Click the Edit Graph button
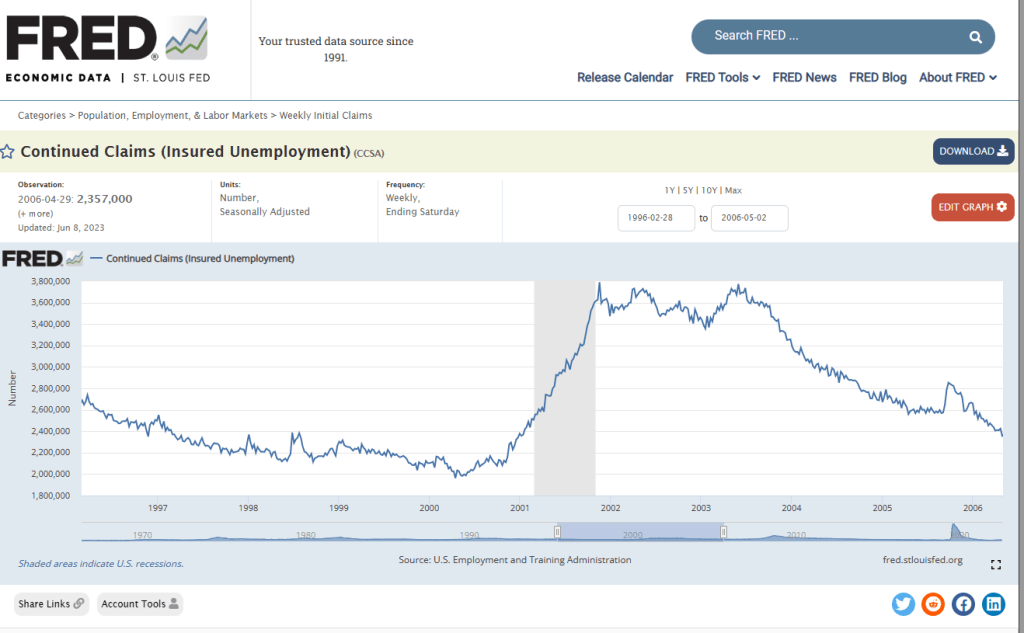This screenshot has height=633, width=1024. (972, 207)
